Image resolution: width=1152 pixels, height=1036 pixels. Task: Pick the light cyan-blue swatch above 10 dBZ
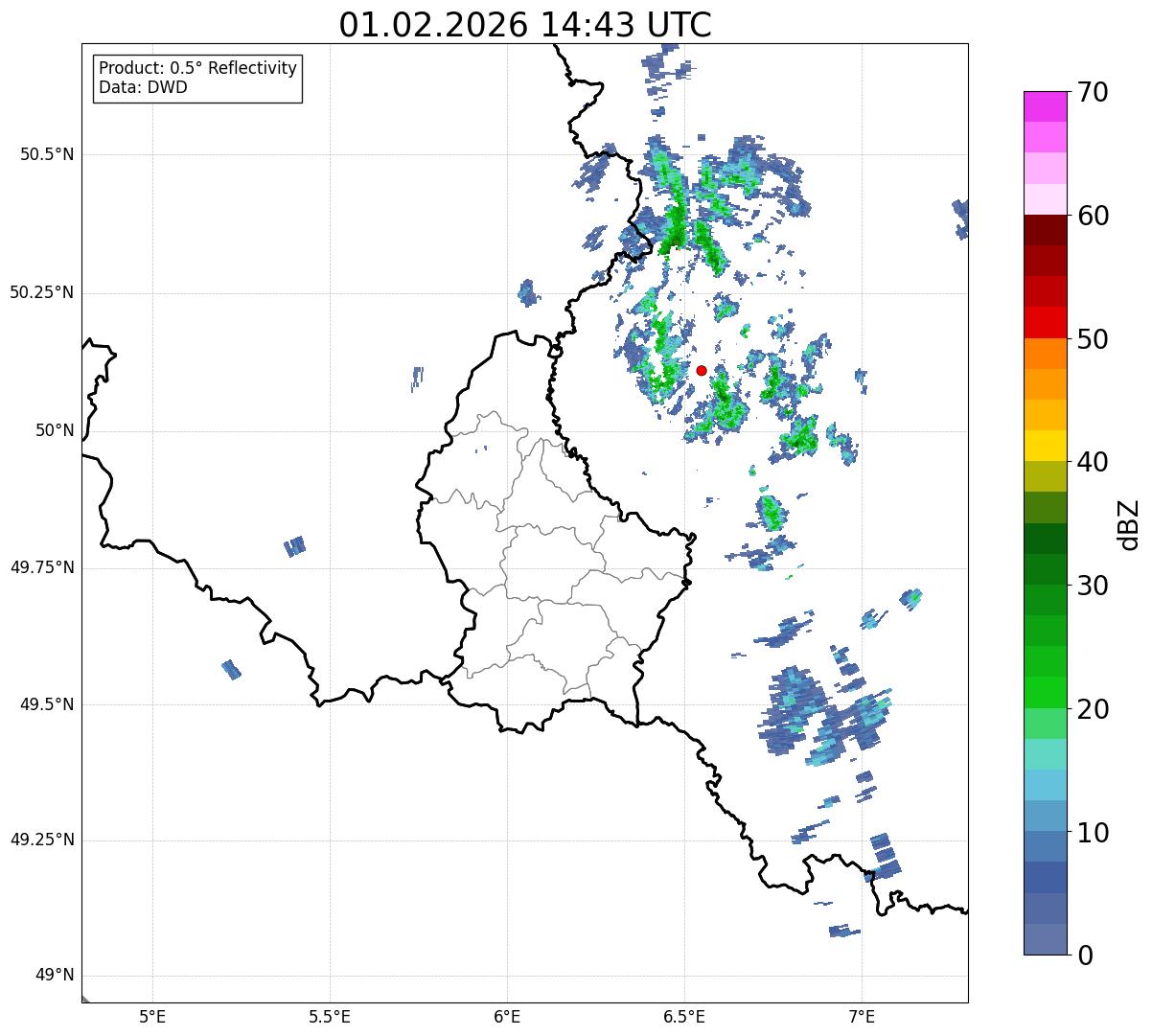click(1045, 785)
